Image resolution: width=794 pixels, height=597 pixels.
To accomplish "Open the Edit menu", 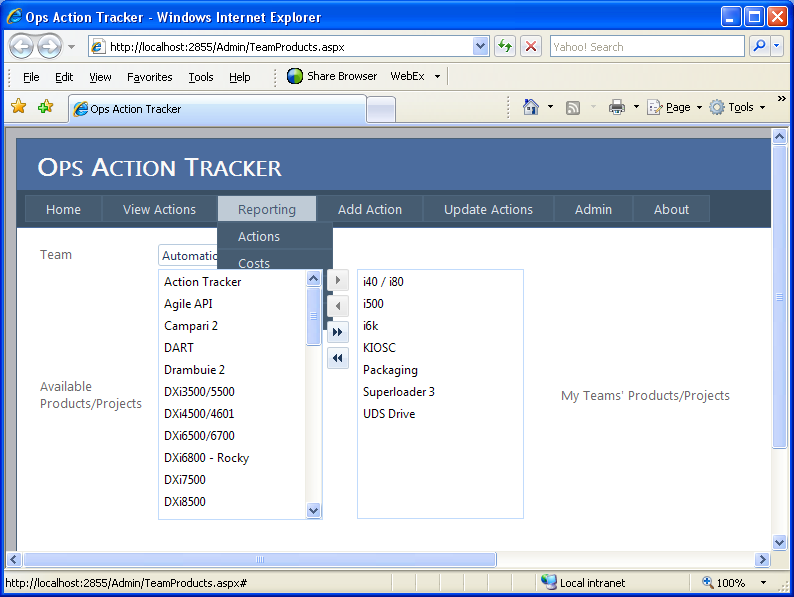I will point(64,77).
